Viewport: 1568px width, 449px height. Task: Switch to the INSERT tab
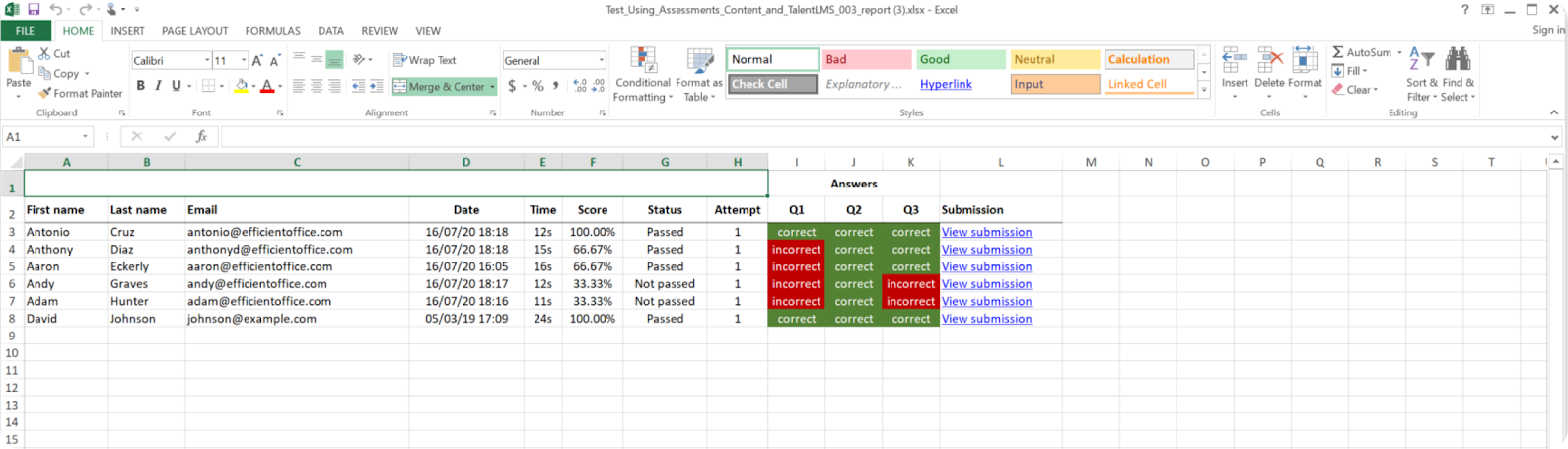click(x=127, y=31)
